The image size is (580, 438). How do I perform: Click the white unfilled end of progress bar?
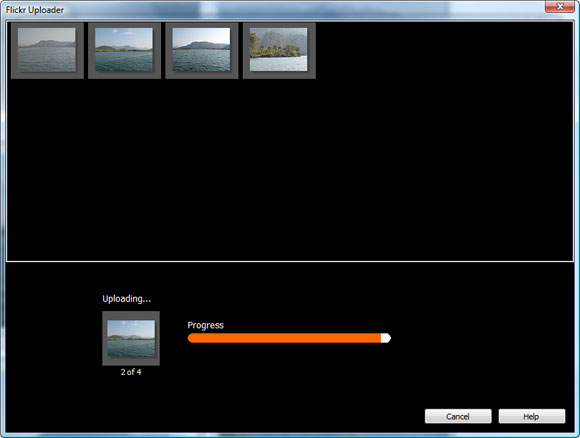(386, 338)
